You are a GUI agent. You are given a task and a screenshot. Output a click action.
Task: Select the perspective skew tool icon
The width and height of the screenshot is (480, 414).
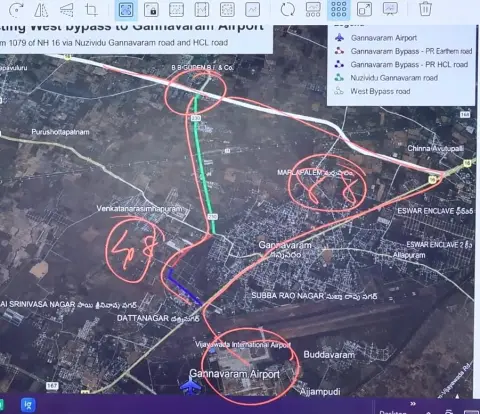click(67, 10)
